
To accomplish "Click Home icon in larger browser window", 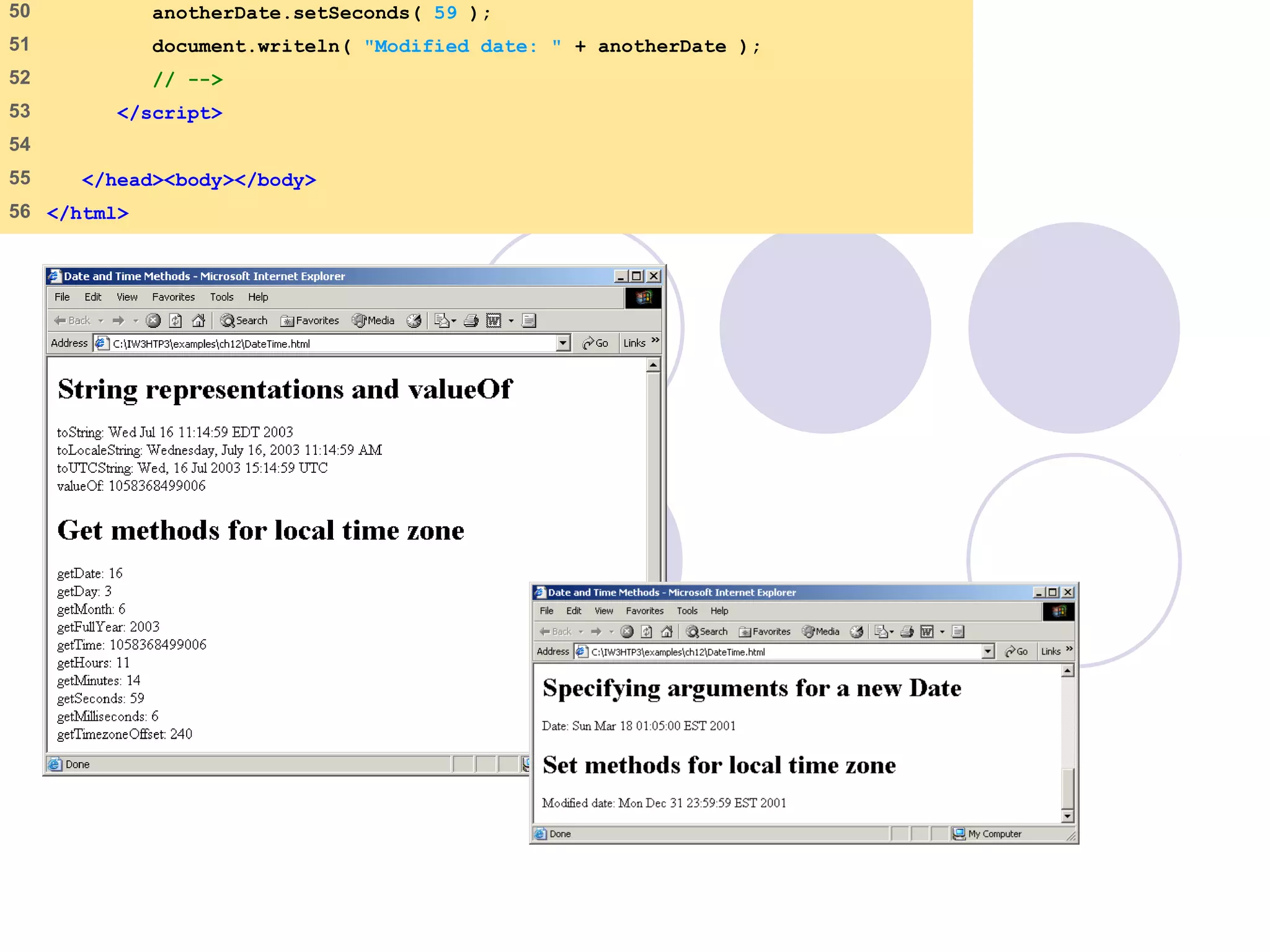I will point(198,320).
